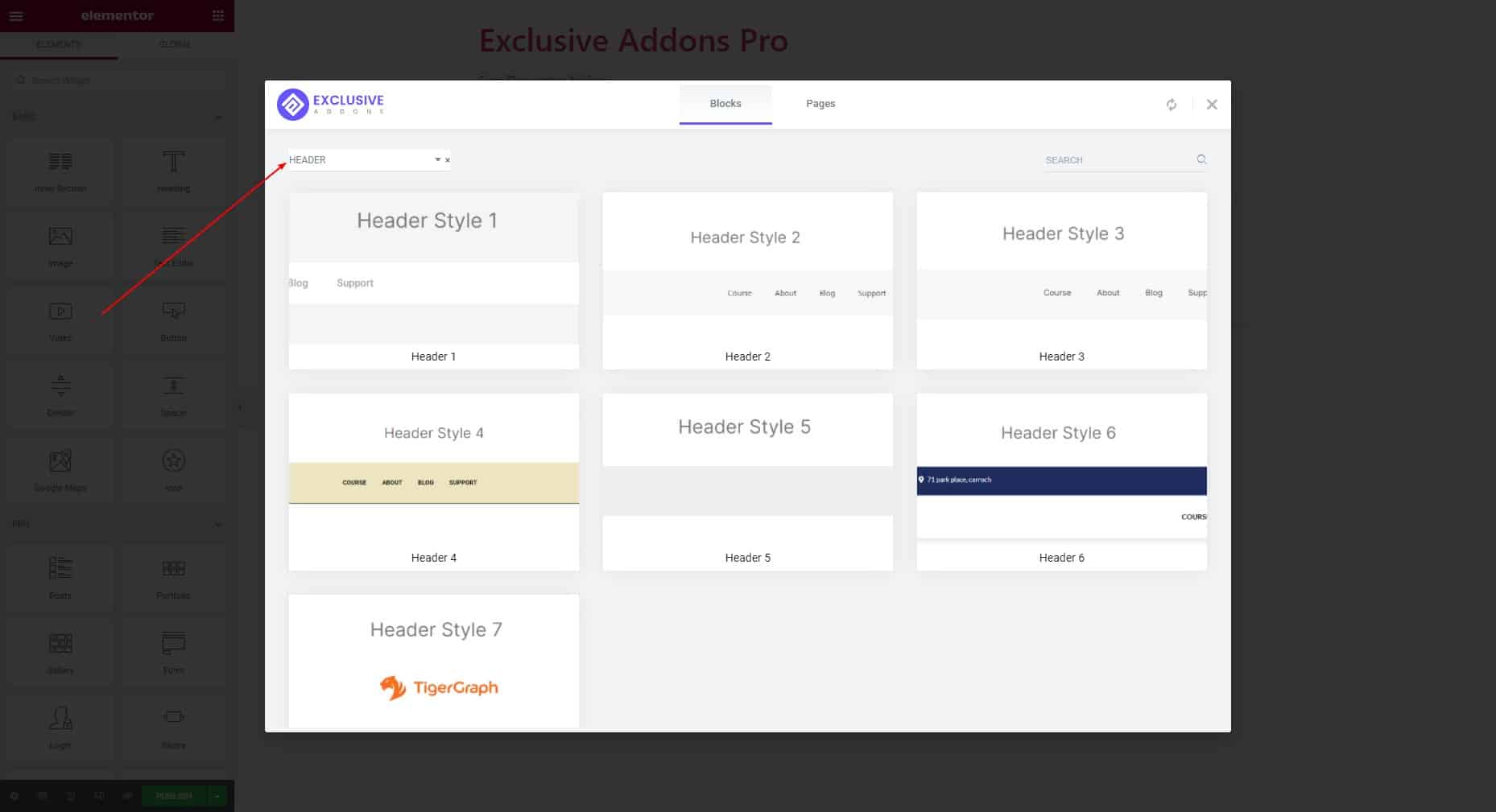Image resolution: width=1496 pixels, height=812 pixels.
Task: Select the Portfolio widget icon
Action: 173,568
